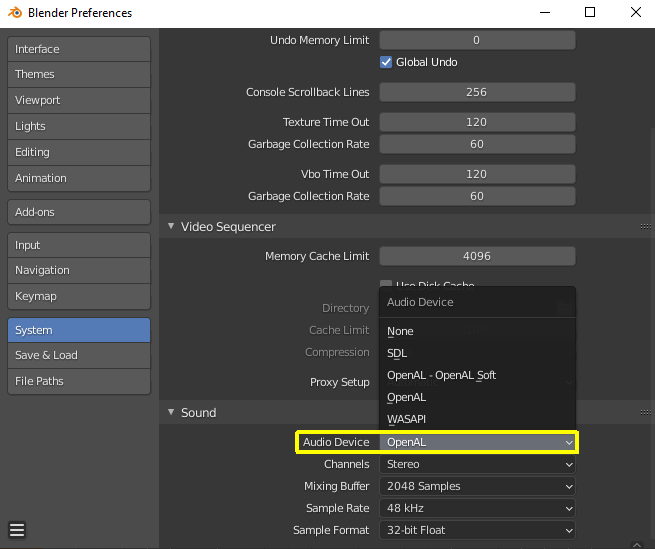This screenshot has width=655, height=549.
Task: Select None from Audio Device list
Action: [x=477, y=331]
